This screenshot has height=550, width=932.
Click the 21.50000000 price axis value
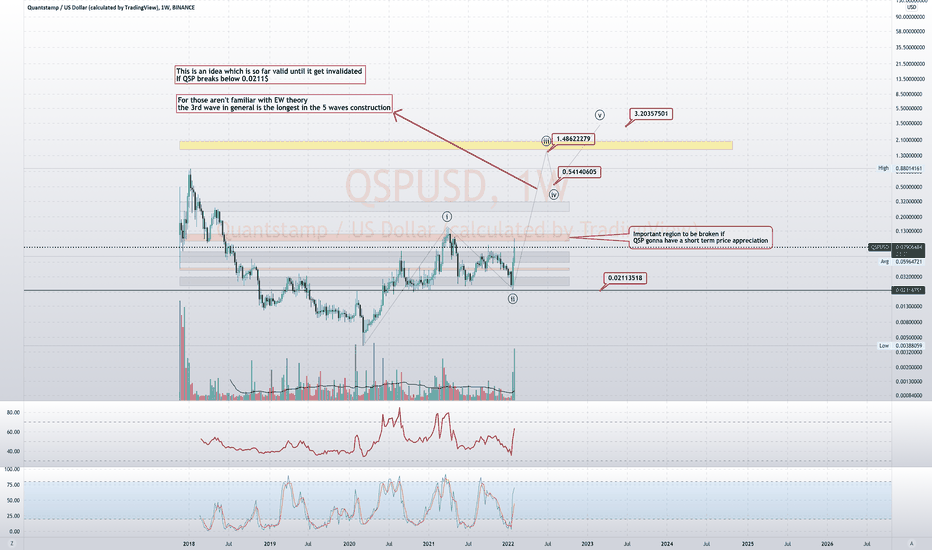pos(910,64)
